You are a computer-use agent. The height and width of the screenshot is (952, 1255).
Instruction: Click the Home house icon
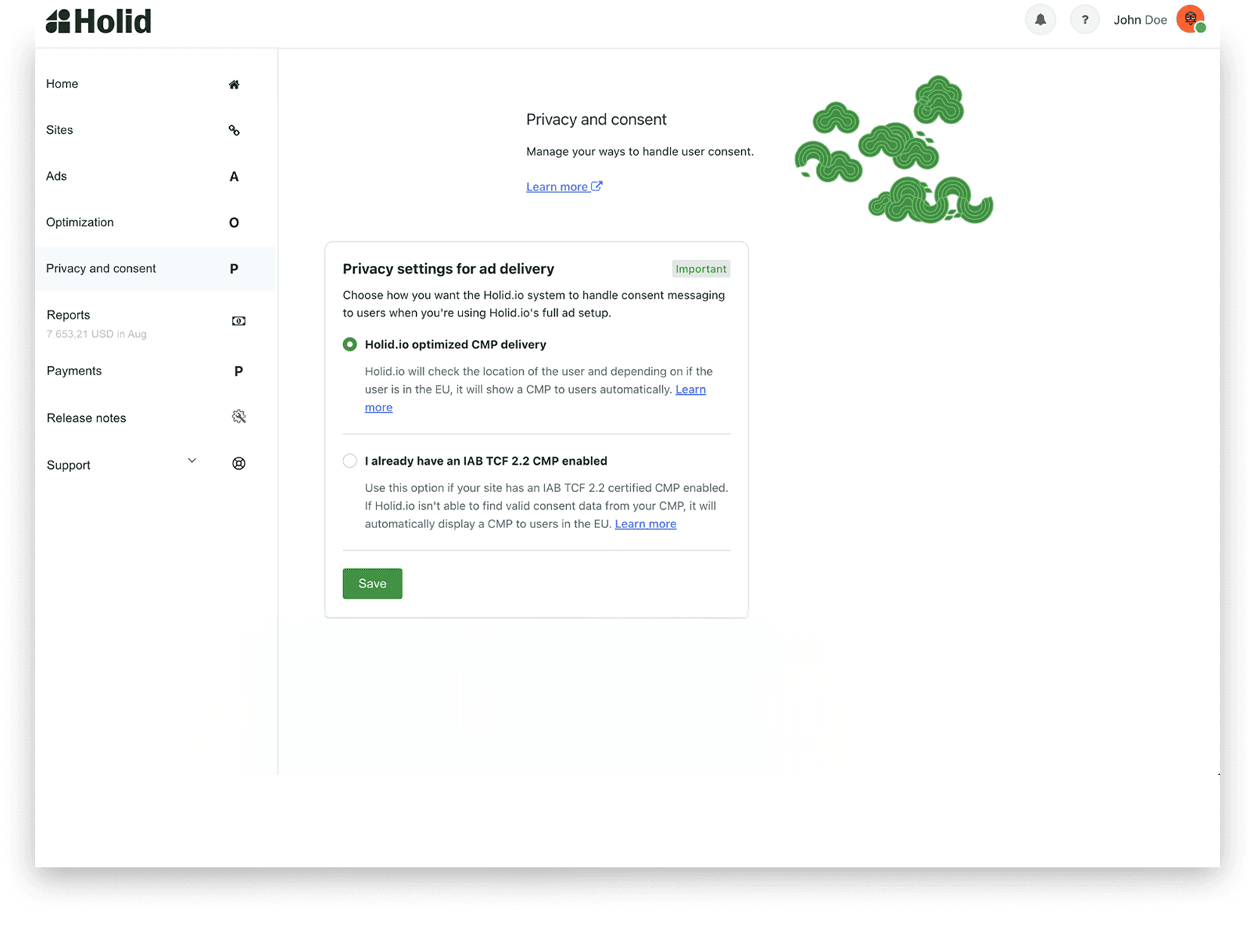pyautogui.click(x=234, y=85)
